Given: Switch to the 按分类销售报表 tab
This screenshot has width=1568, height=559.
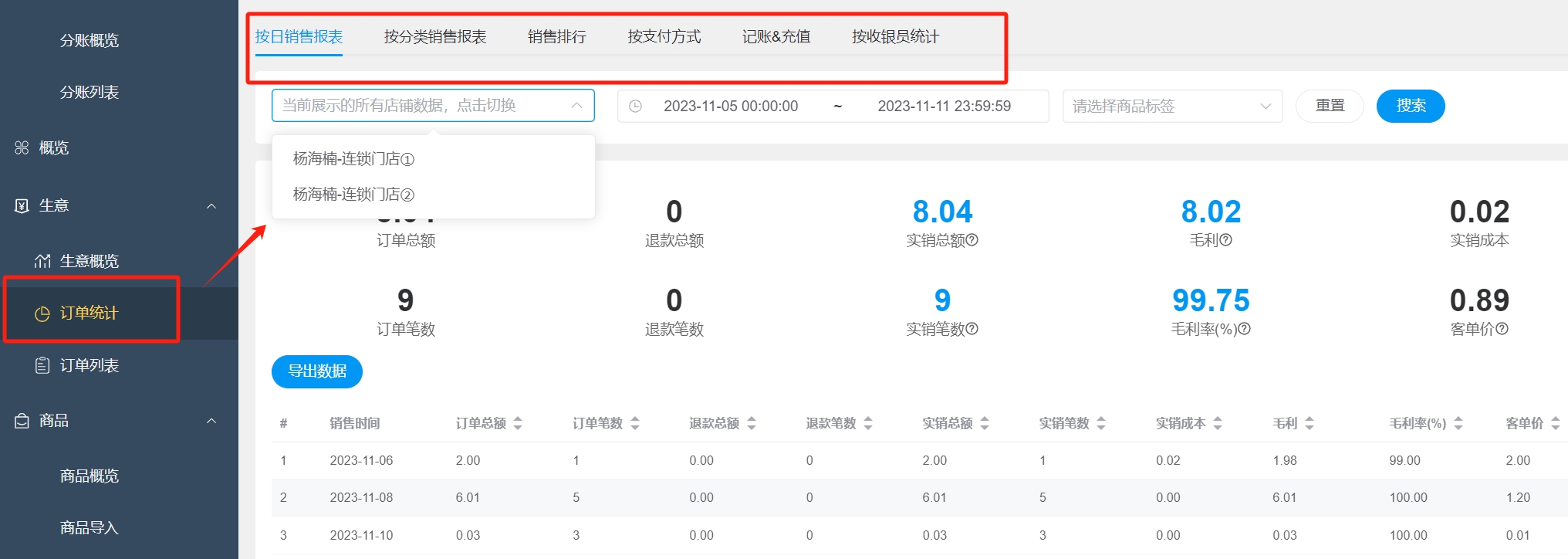Looking at the screenshot, I should (435, 37).
